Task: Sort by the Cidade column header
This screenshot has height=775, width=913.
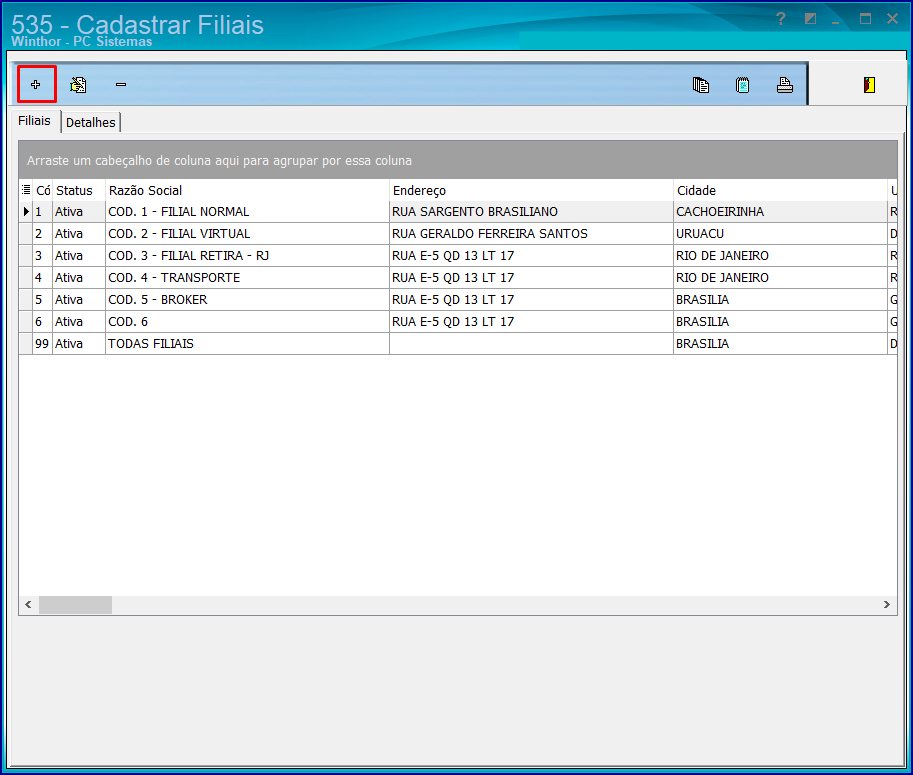Action: [780, 190]
